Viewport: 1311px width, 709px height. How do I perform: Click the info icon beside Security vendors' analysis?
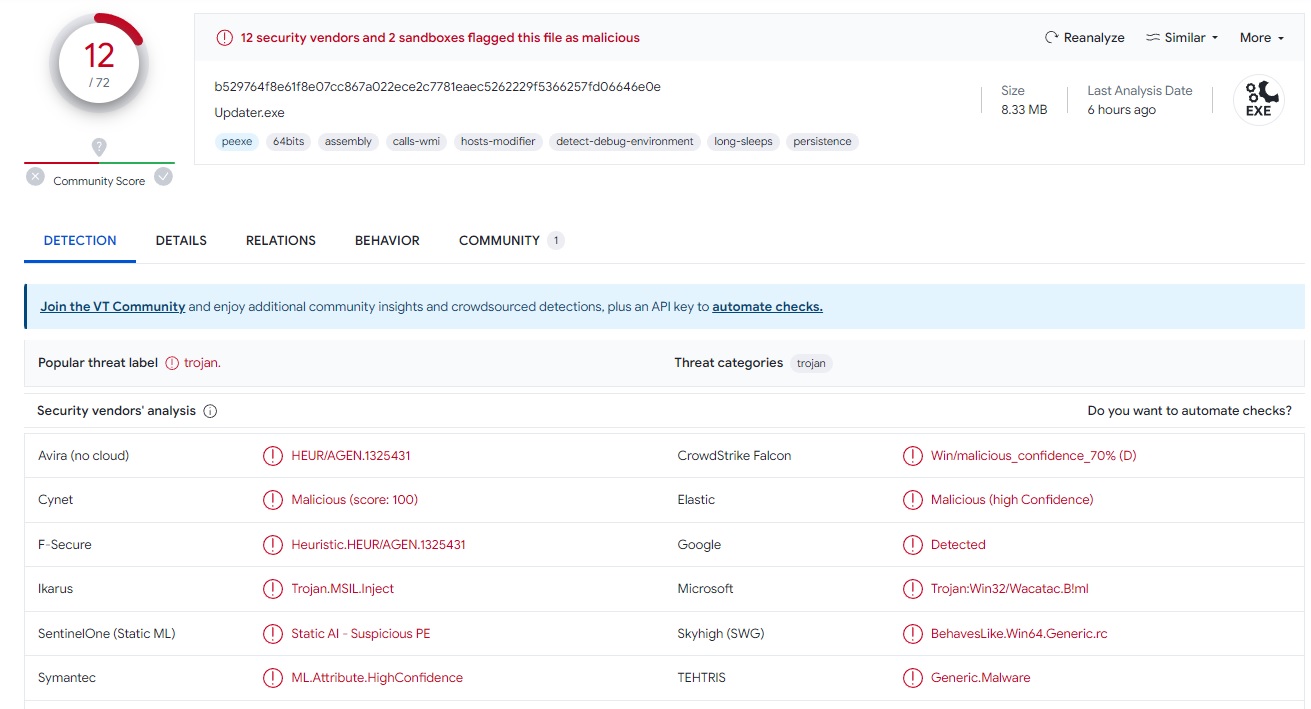point(210,411)
